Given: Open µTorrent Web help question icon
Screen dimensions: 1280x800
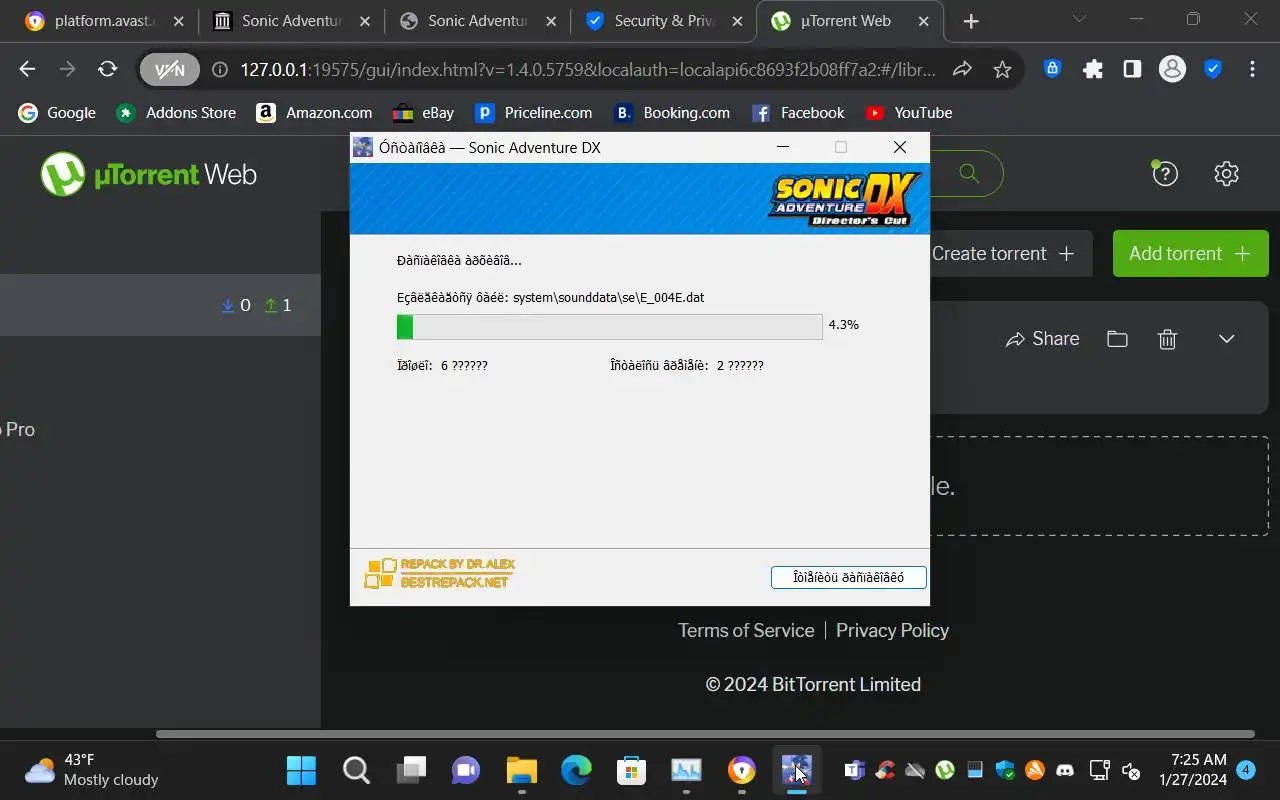Looking at the screenshot, I should click(1164, 173).
